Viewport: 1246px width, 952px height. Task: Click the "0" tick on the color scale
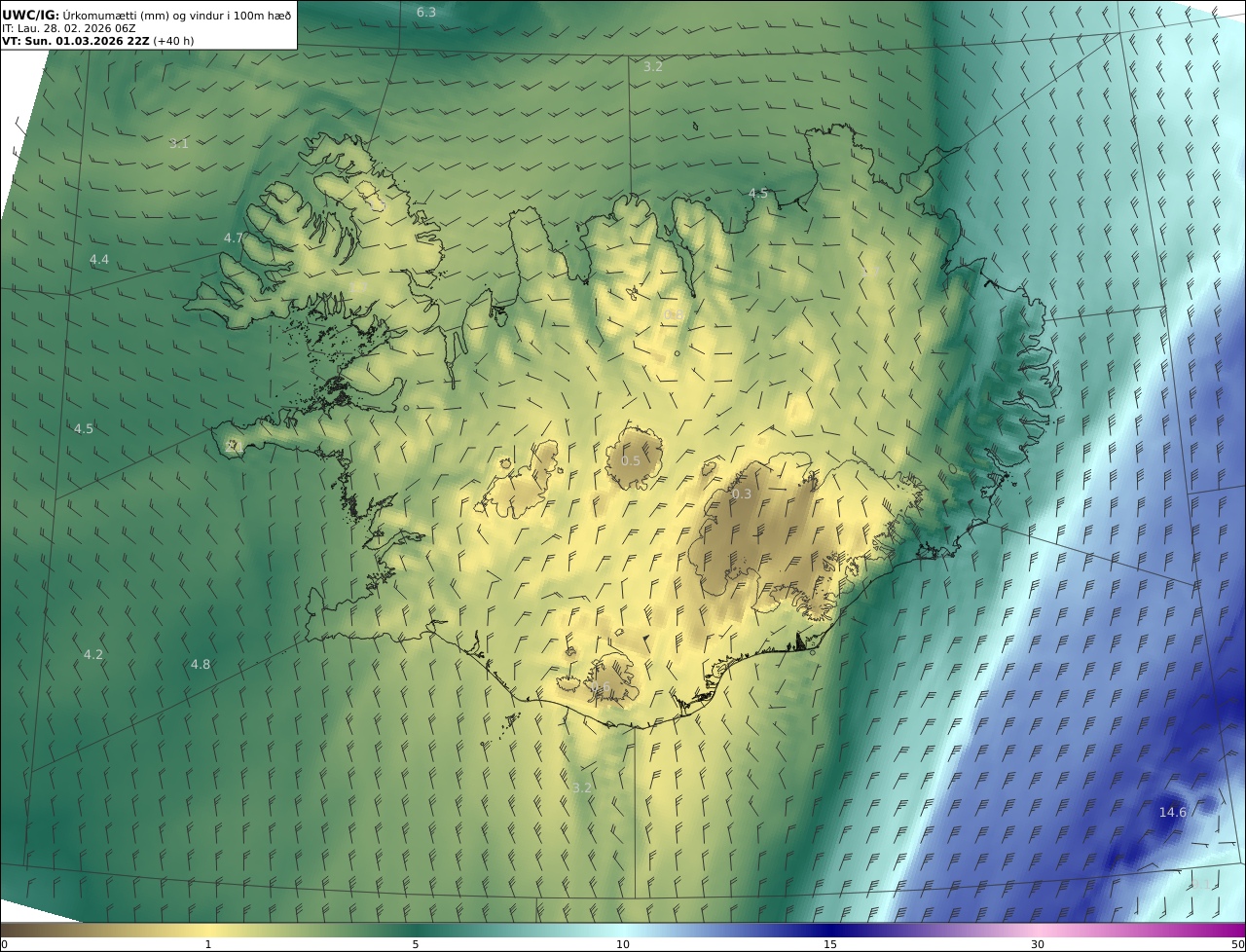coord(4,944)
